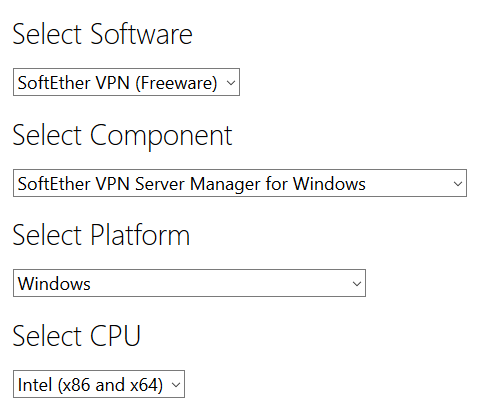Click blank area inside the component dropdown box
Viewport: 483px width, 411px height.
click(408, 183)
